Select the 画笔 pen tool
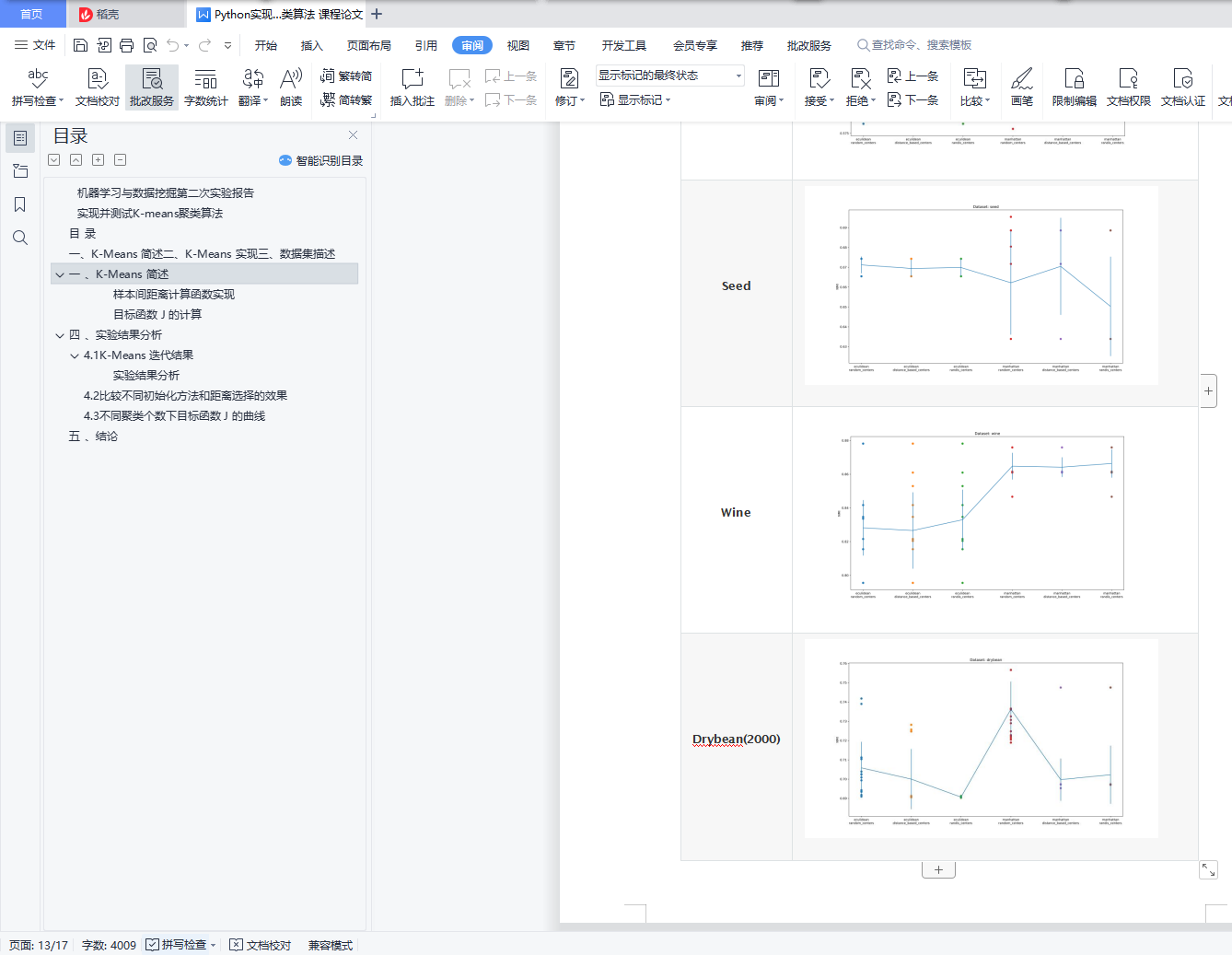The height and width of the screenshot is (955, 1232). 1022,87
